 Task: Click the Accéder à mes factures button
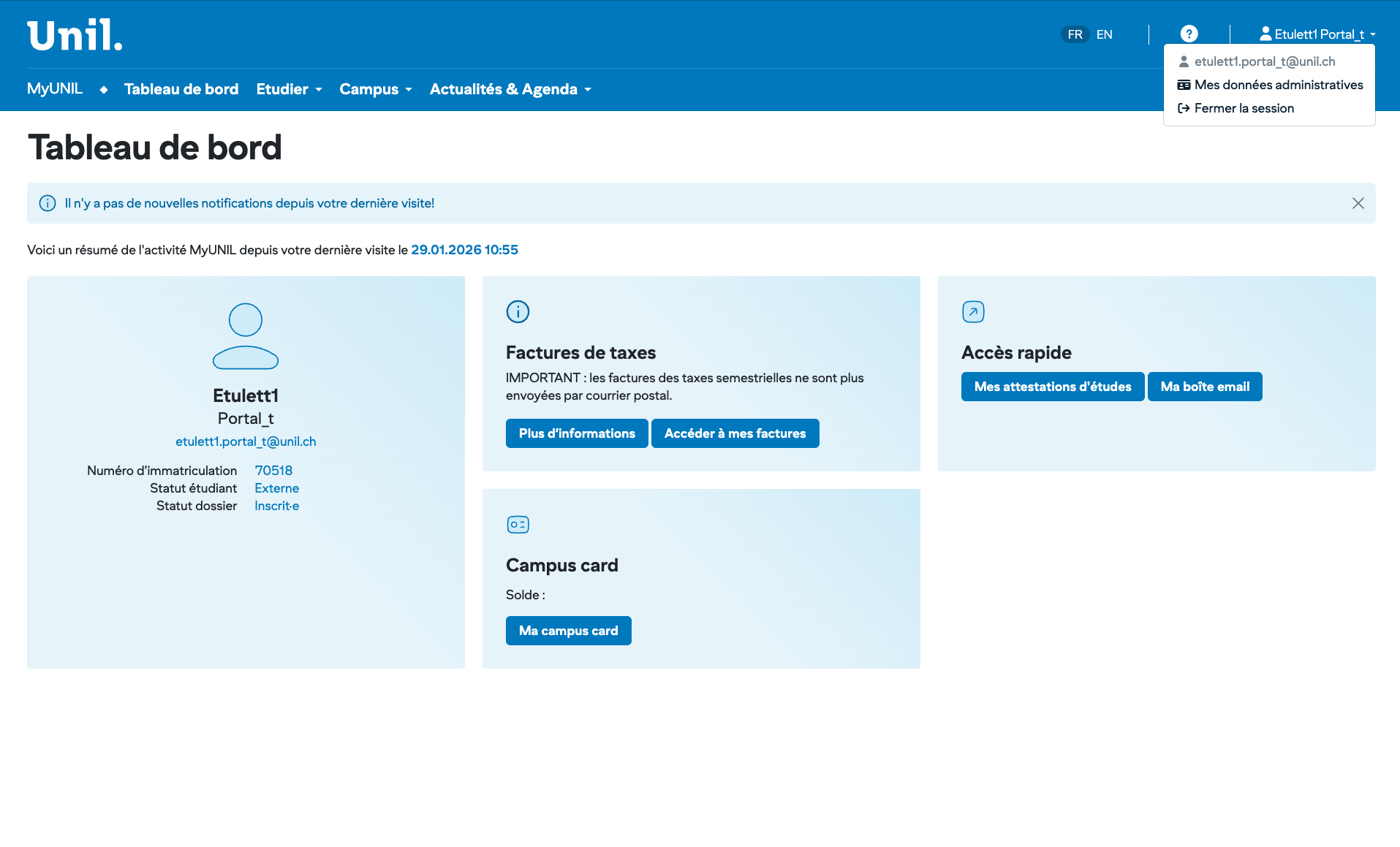click(735, 433)
